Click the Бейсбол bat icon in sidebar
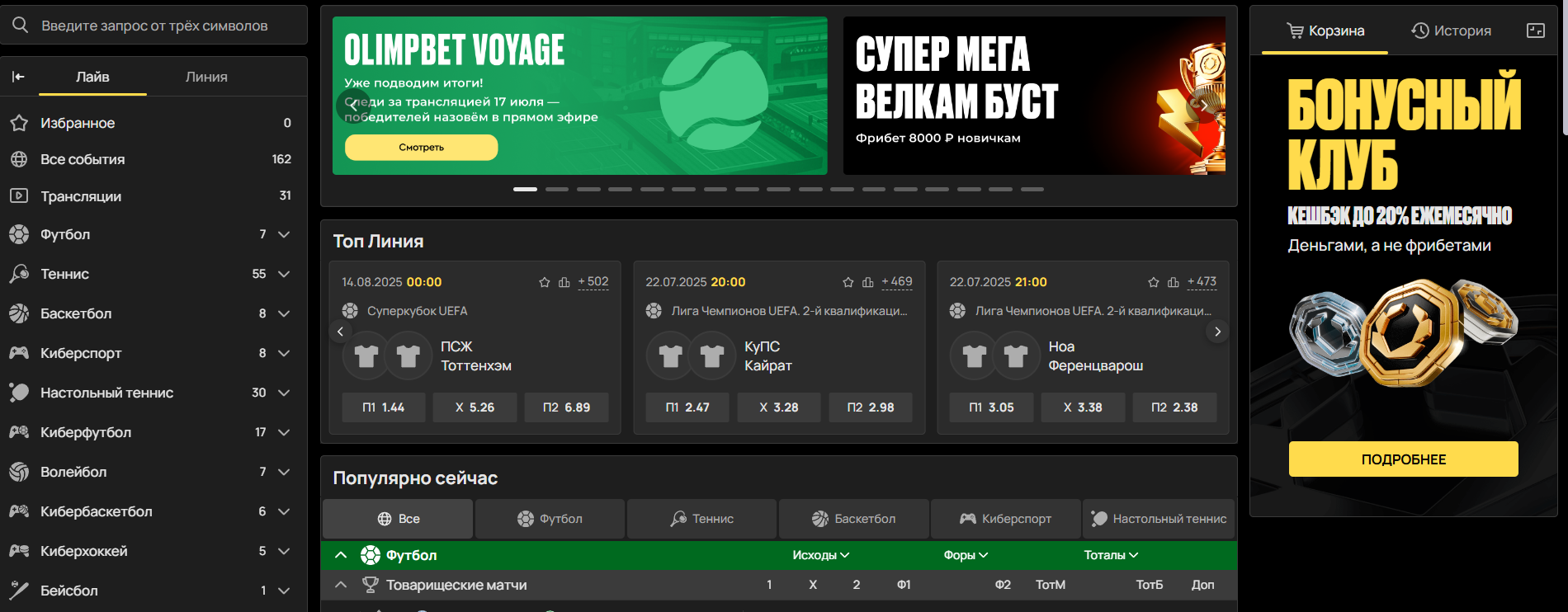The height and width of the screenshot is (612, 1568). (19, 591)
